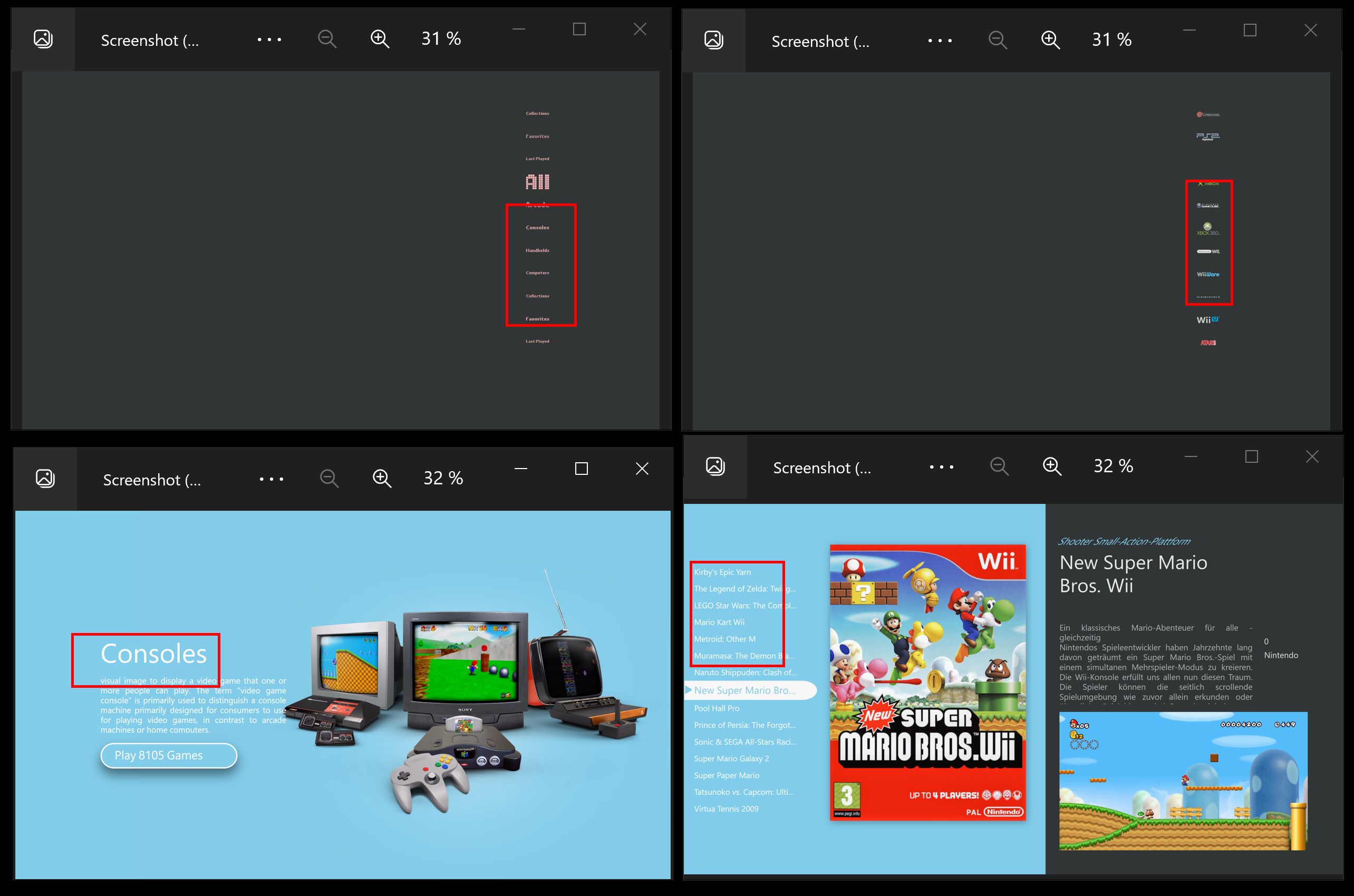1354x896 pixels.
Task: Zoom out in the platform logos window
Action: [998, 40]
